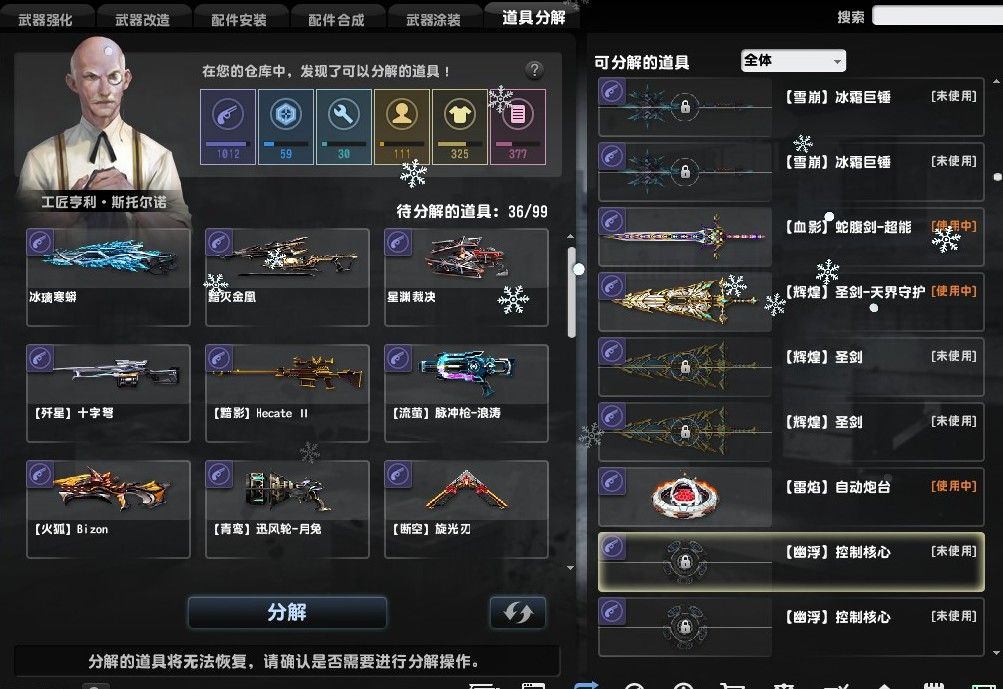This screenshot has width=1003, height=689.
Task: Switch to the 武器强化 tab
Action: click(46, 18)
